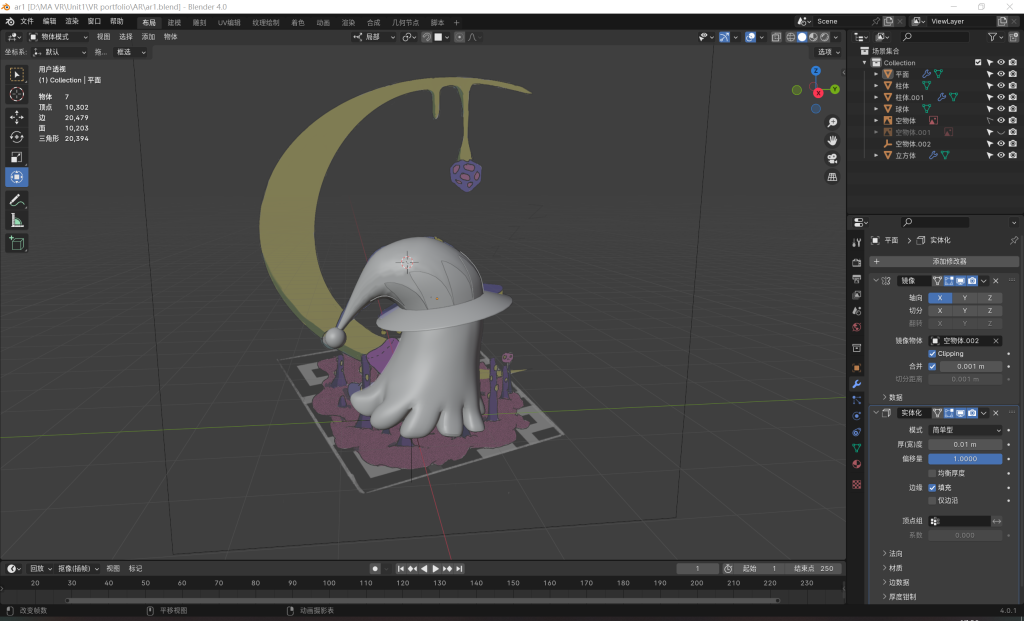Click the mirror merge distance 0.001 m field

[971, 366]
